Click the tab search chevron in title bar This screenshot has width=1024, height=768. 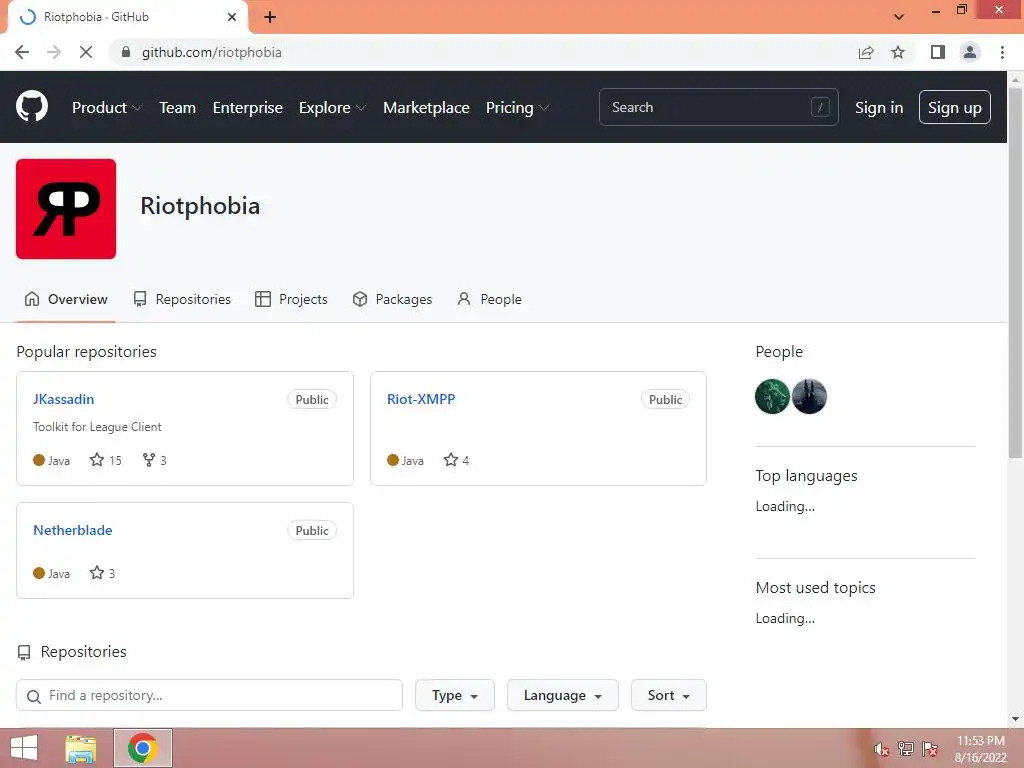[x=899, y=17]
